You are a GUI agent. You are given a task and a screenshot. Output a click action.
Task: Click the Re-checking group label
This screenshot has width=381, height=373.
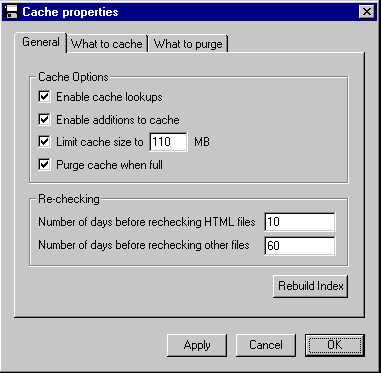pos(69,199)
